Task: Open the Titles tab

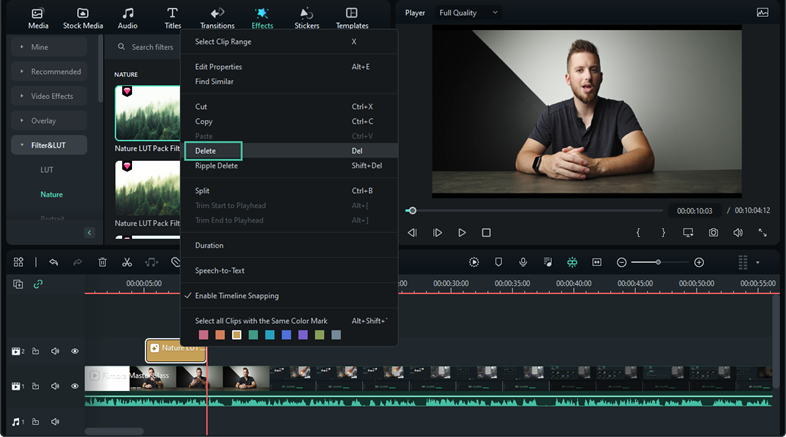Action: [172, 19]
